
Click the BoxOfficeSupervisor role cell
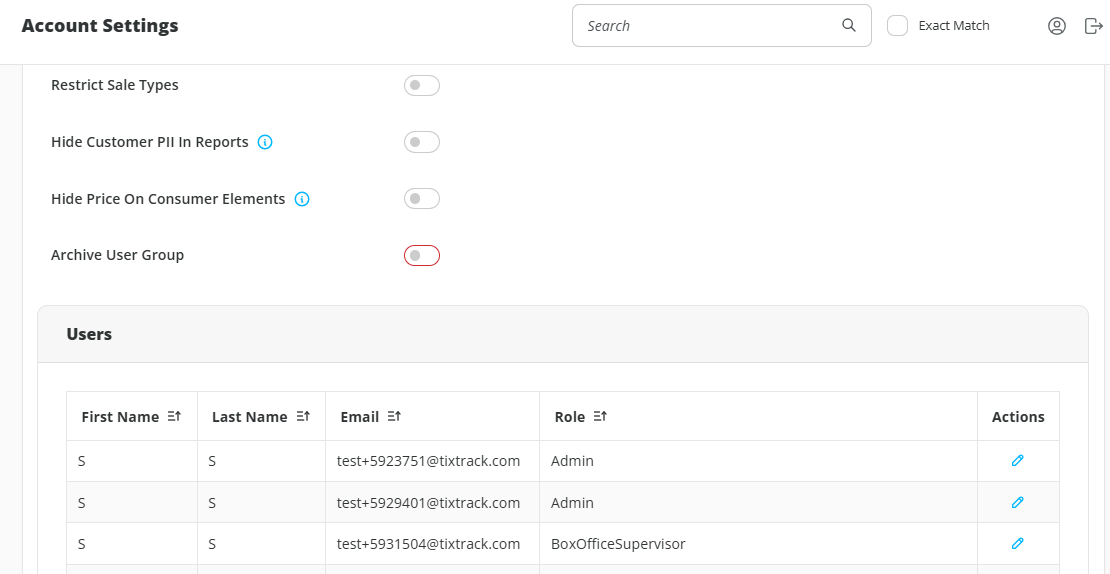tap(758, 544)
